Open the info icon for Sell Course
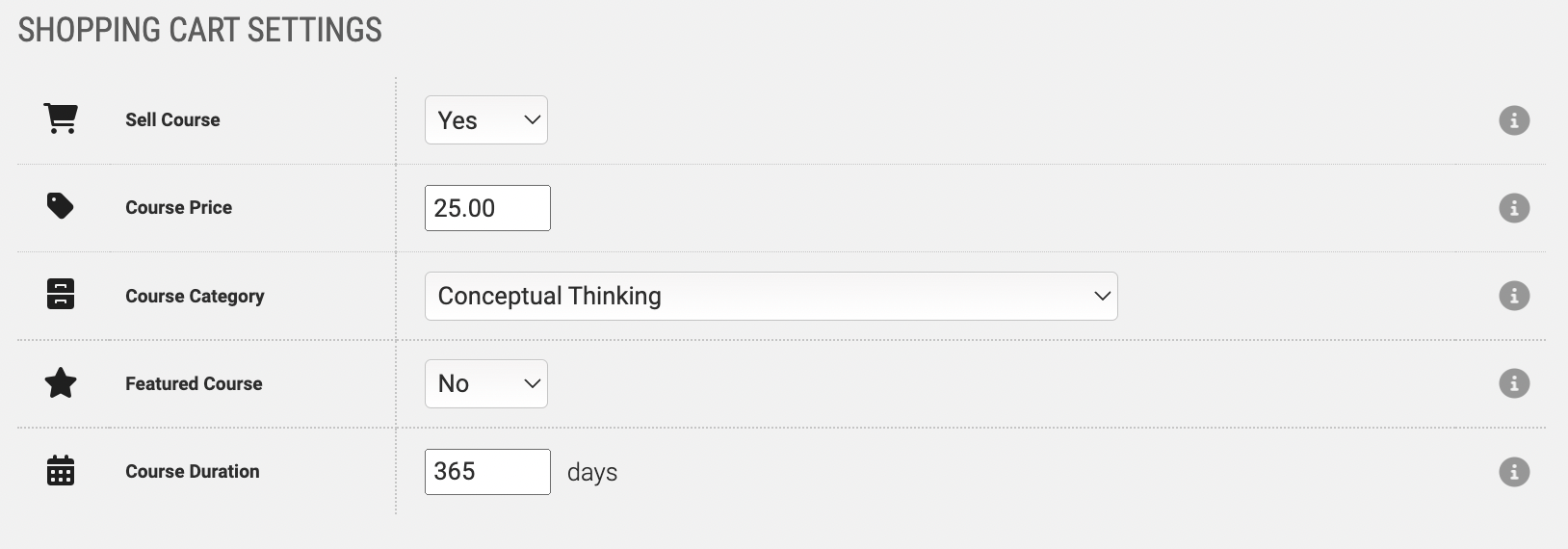 1514,120
